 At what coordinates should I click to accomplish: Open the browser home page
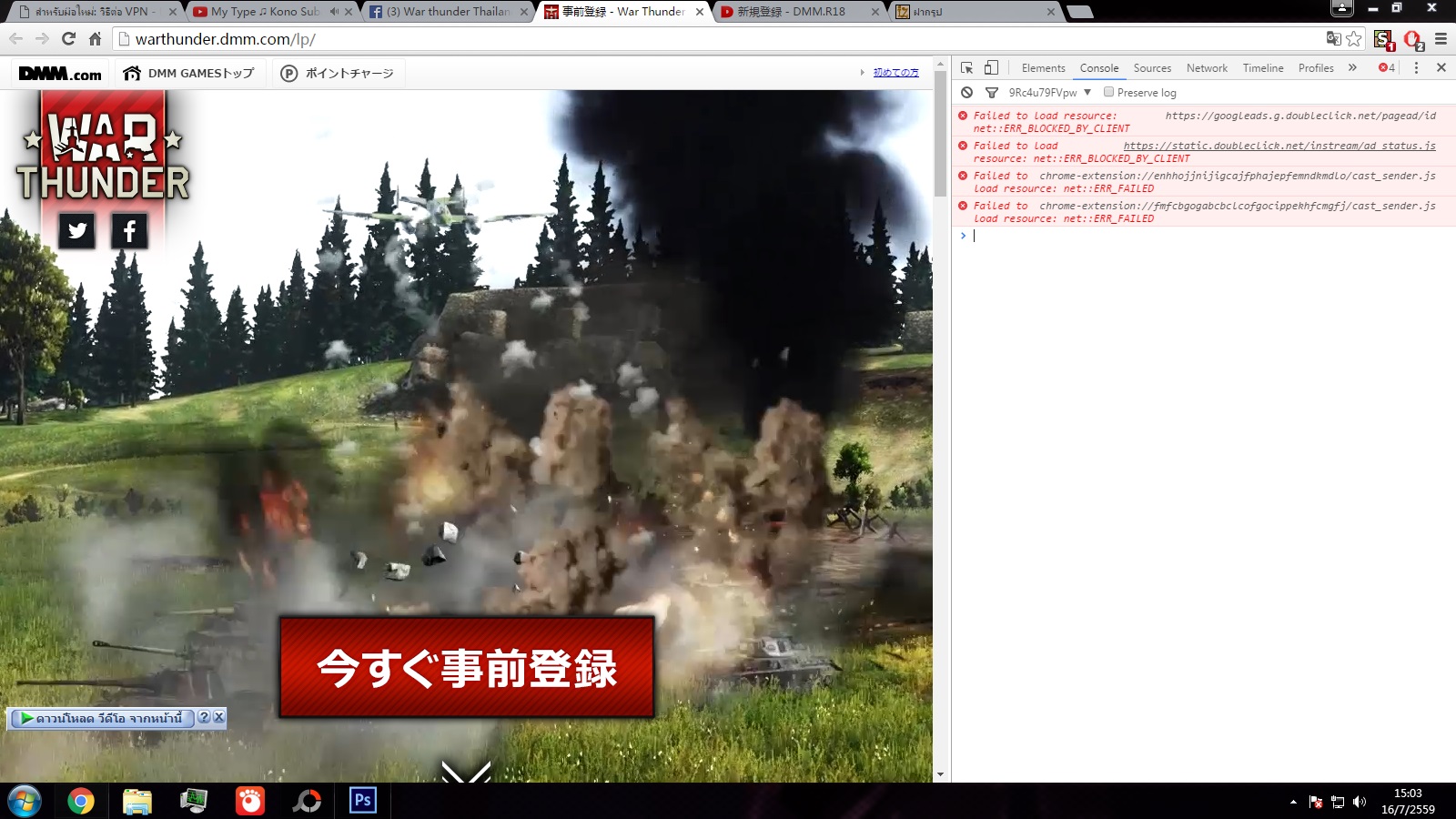(x=95, y=39)
